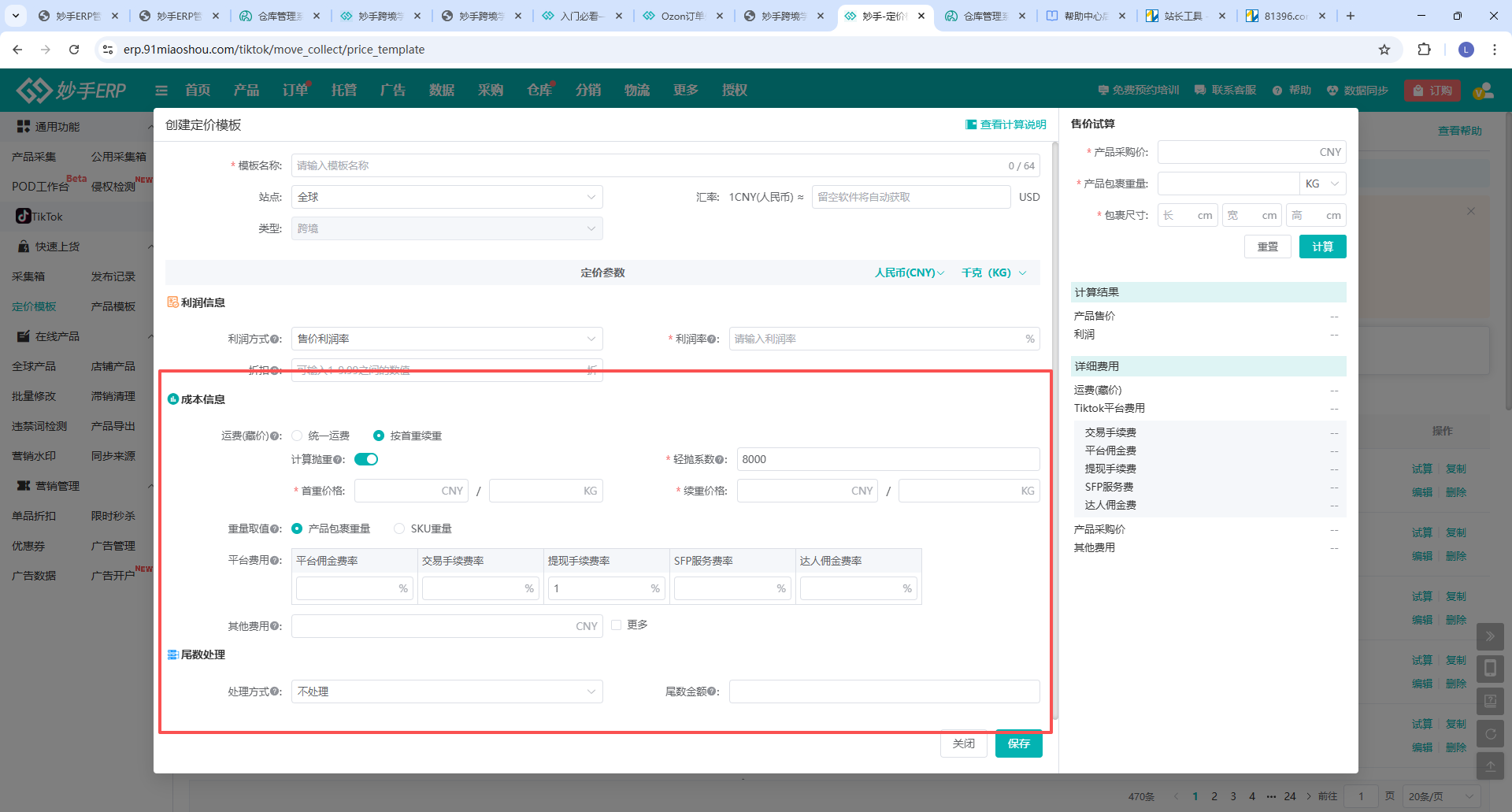Select the 统一运费 radio button
The height and width of the screenshot is (812, 1512).
point(297,436)
